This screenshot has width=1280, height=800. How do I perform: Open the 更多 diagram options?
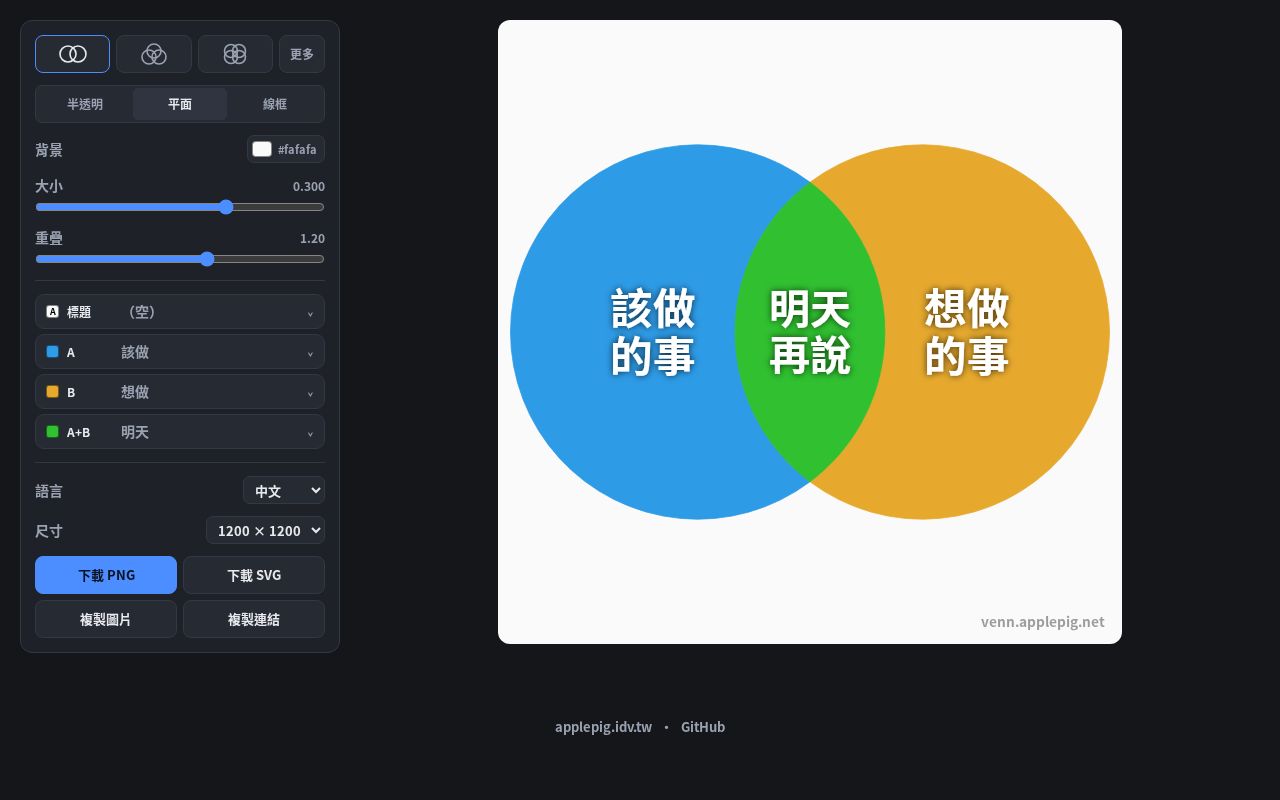pos(302,54)
